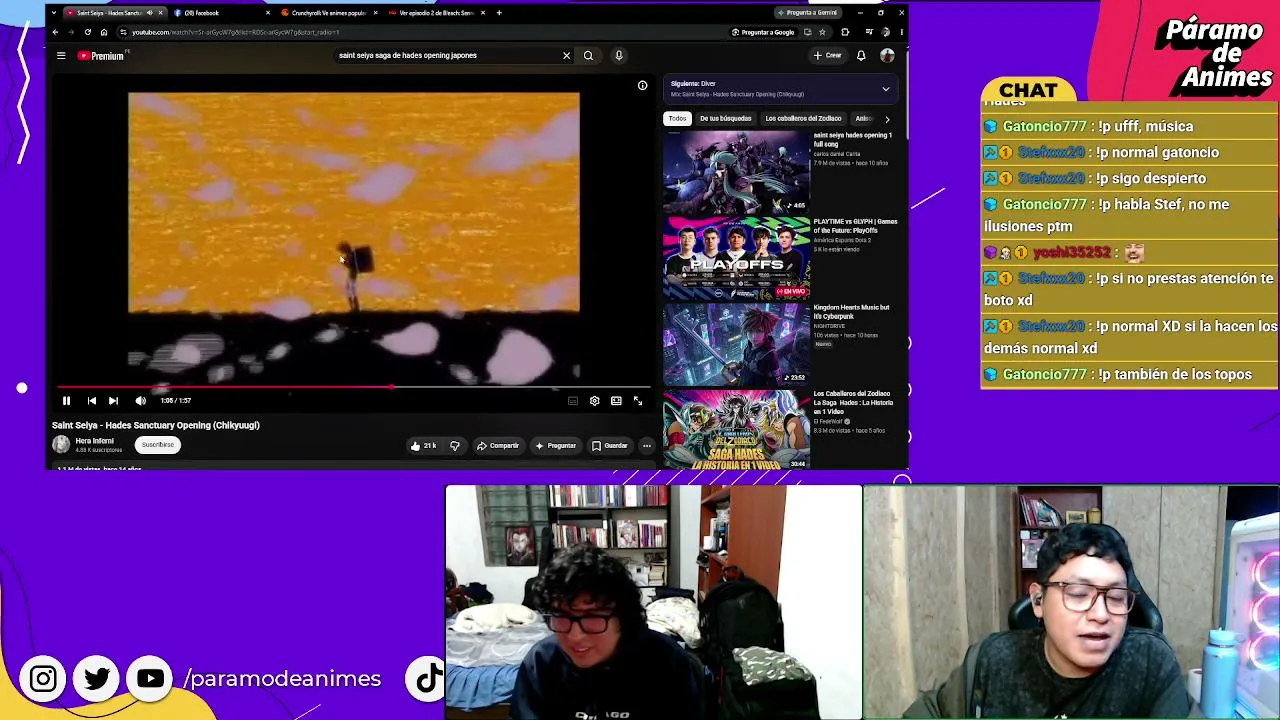Start voice search with the microphone
Screen dimensions: 1280x720
pos(619,56)
